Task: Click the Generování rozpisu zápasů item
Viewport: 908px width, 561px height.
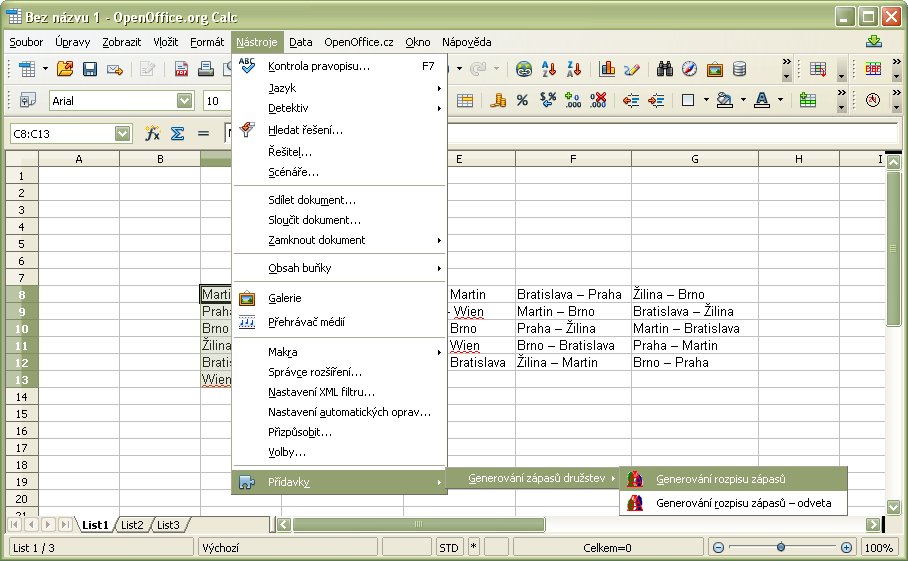Action: [x=733, y=479]
